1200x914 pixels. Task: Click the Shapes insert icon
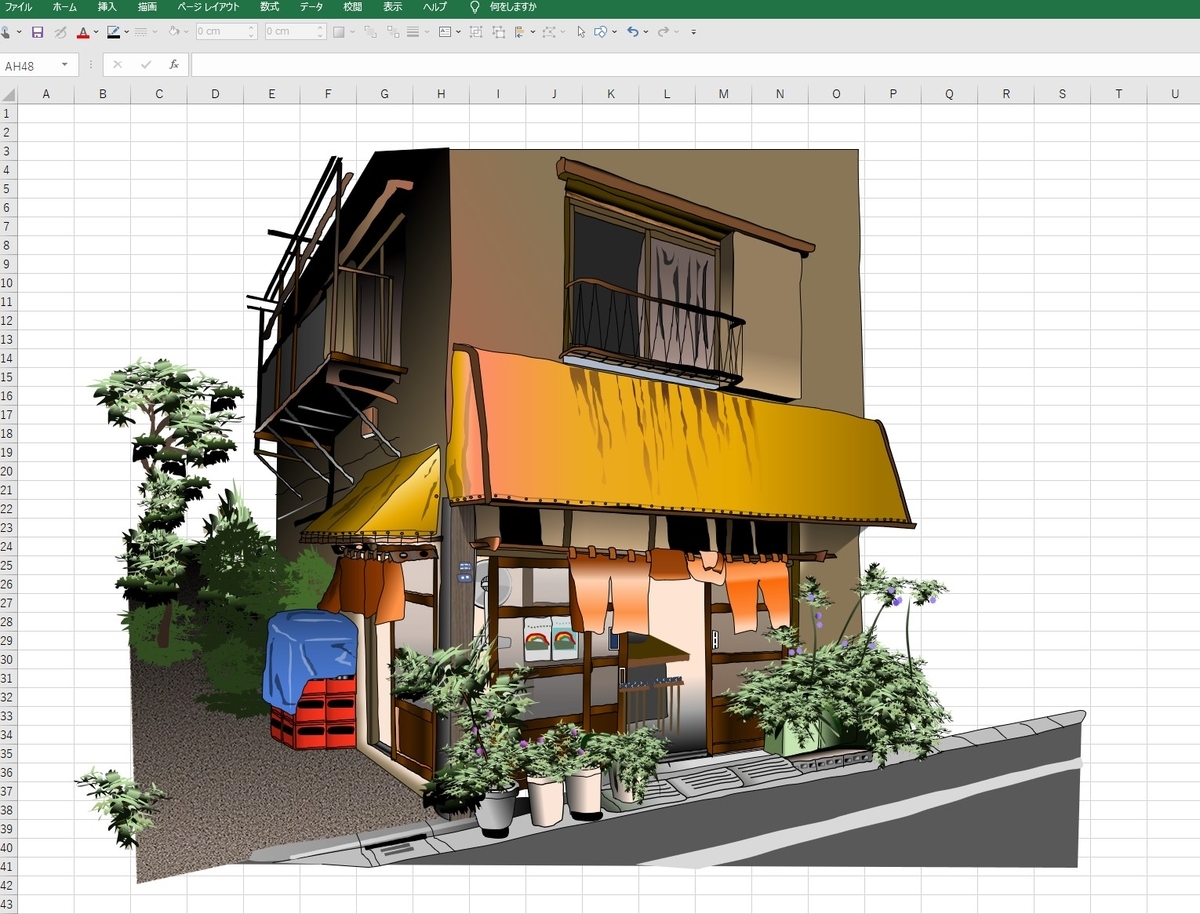600,32
